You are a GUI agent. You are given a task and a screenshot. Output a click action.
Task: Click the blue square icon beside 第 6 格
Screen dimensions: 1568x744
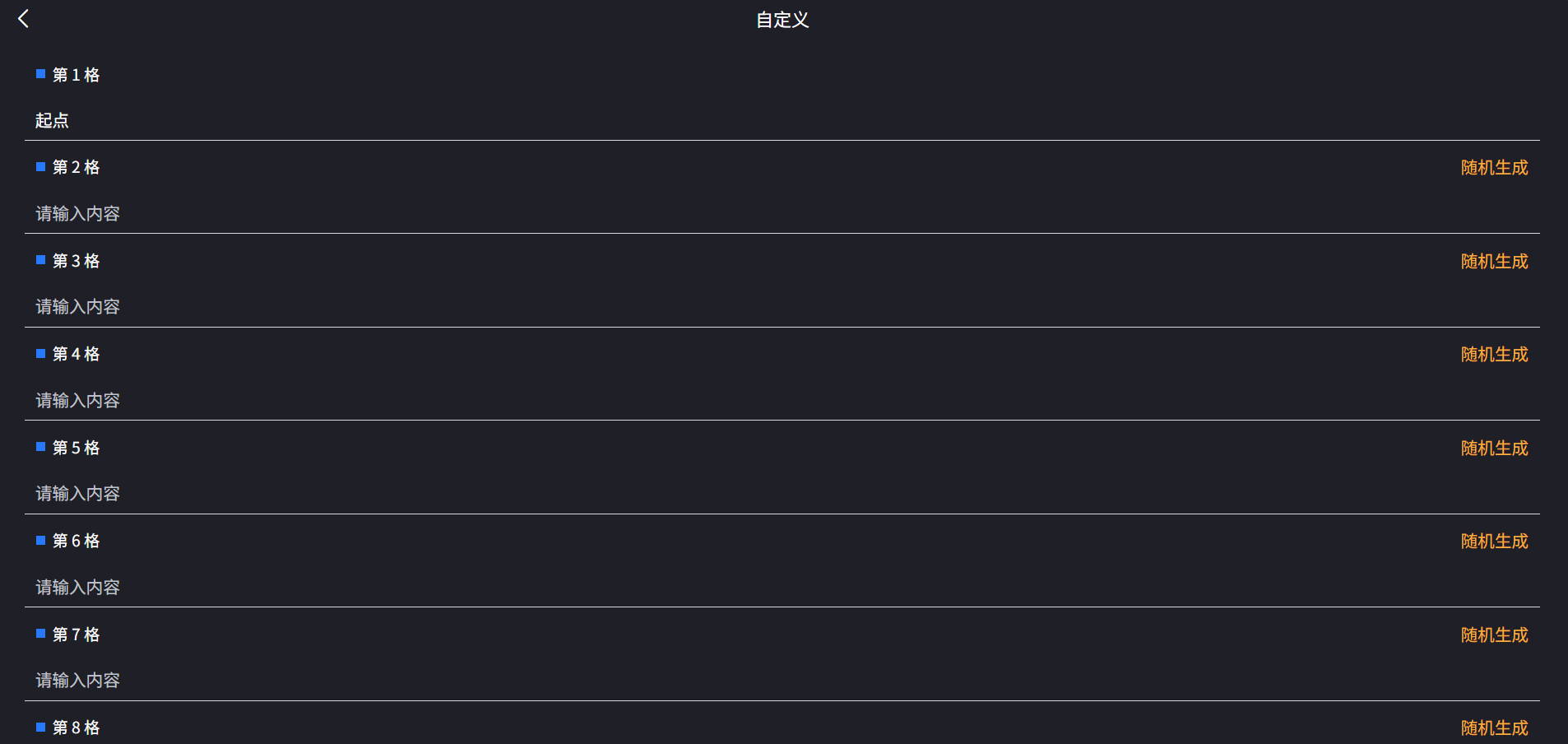click(x=40, y=540)
